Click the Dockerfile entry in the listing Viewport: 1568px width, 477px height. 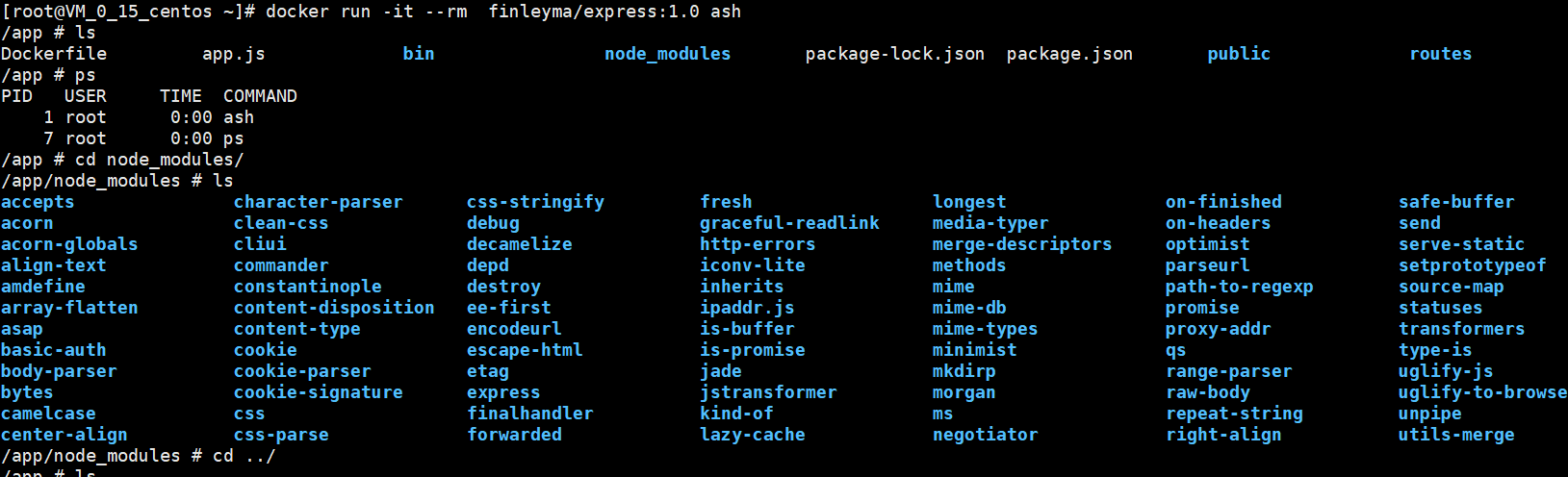(54, 54)
